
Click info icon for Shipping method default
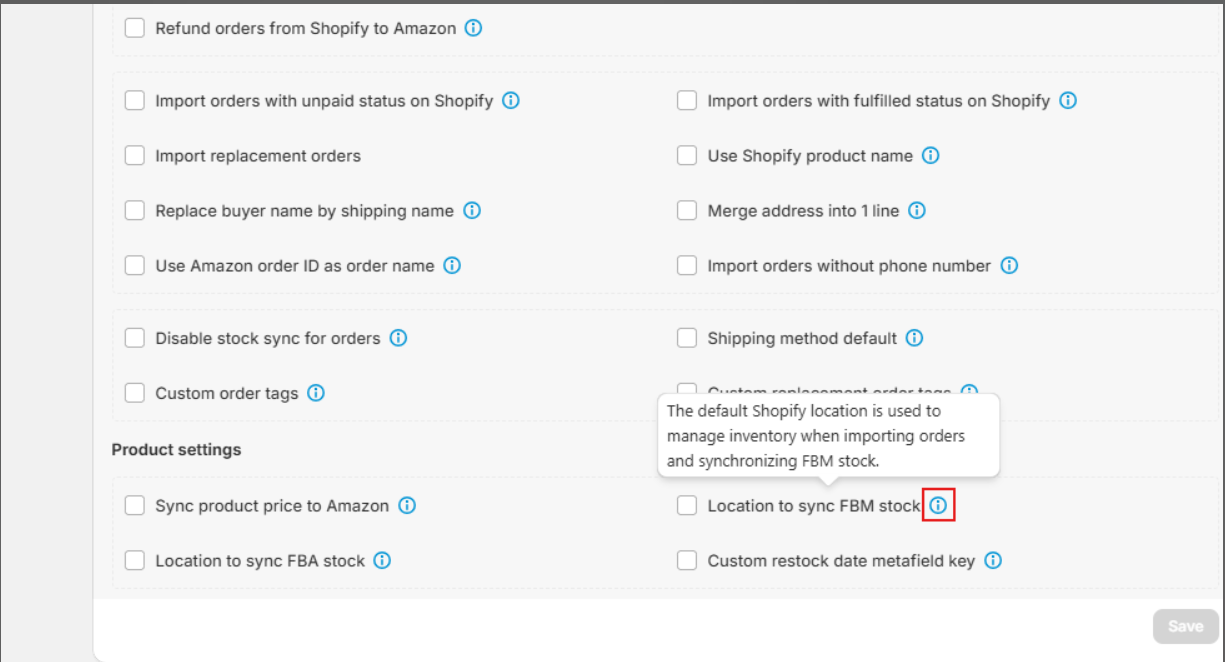point(914,338)
